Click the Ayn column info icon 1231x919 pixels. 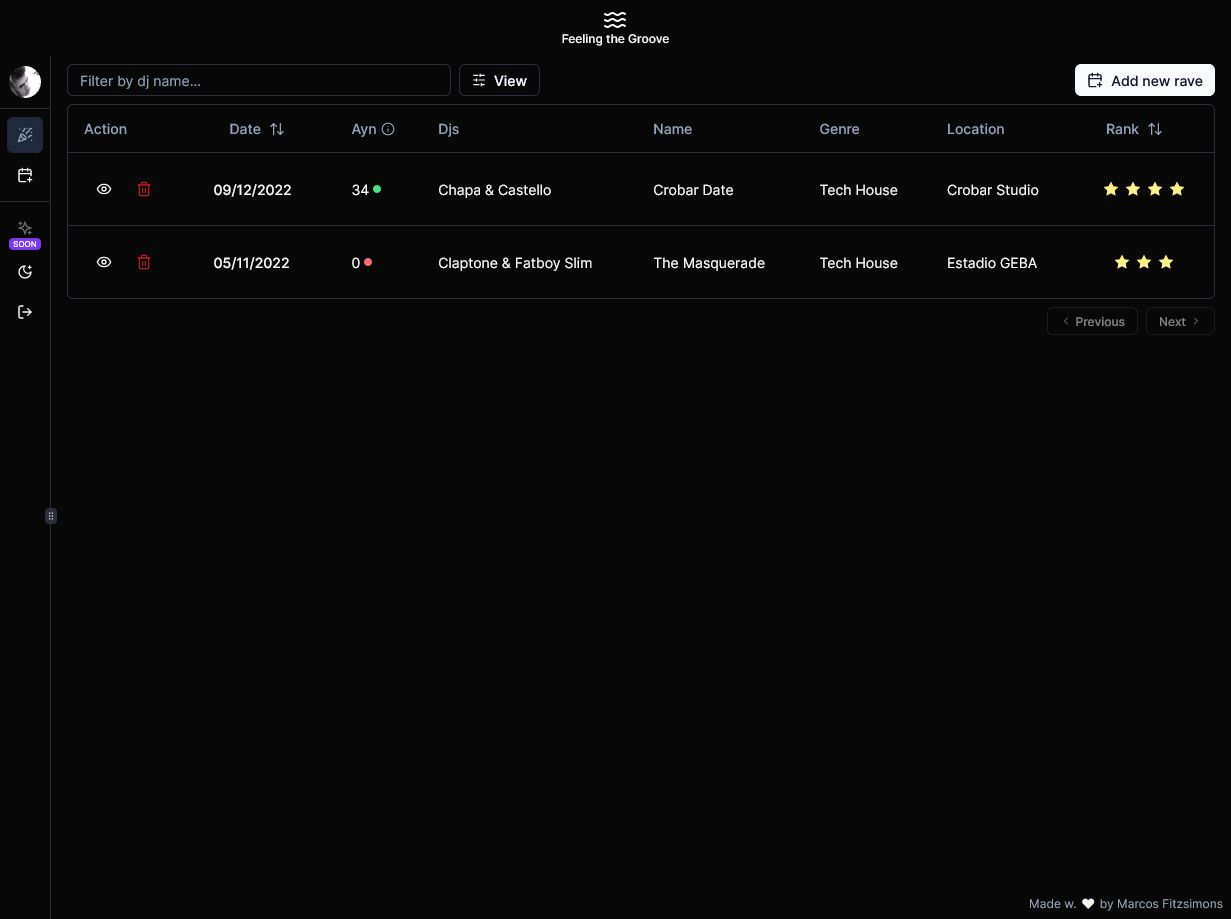point(388,129)
